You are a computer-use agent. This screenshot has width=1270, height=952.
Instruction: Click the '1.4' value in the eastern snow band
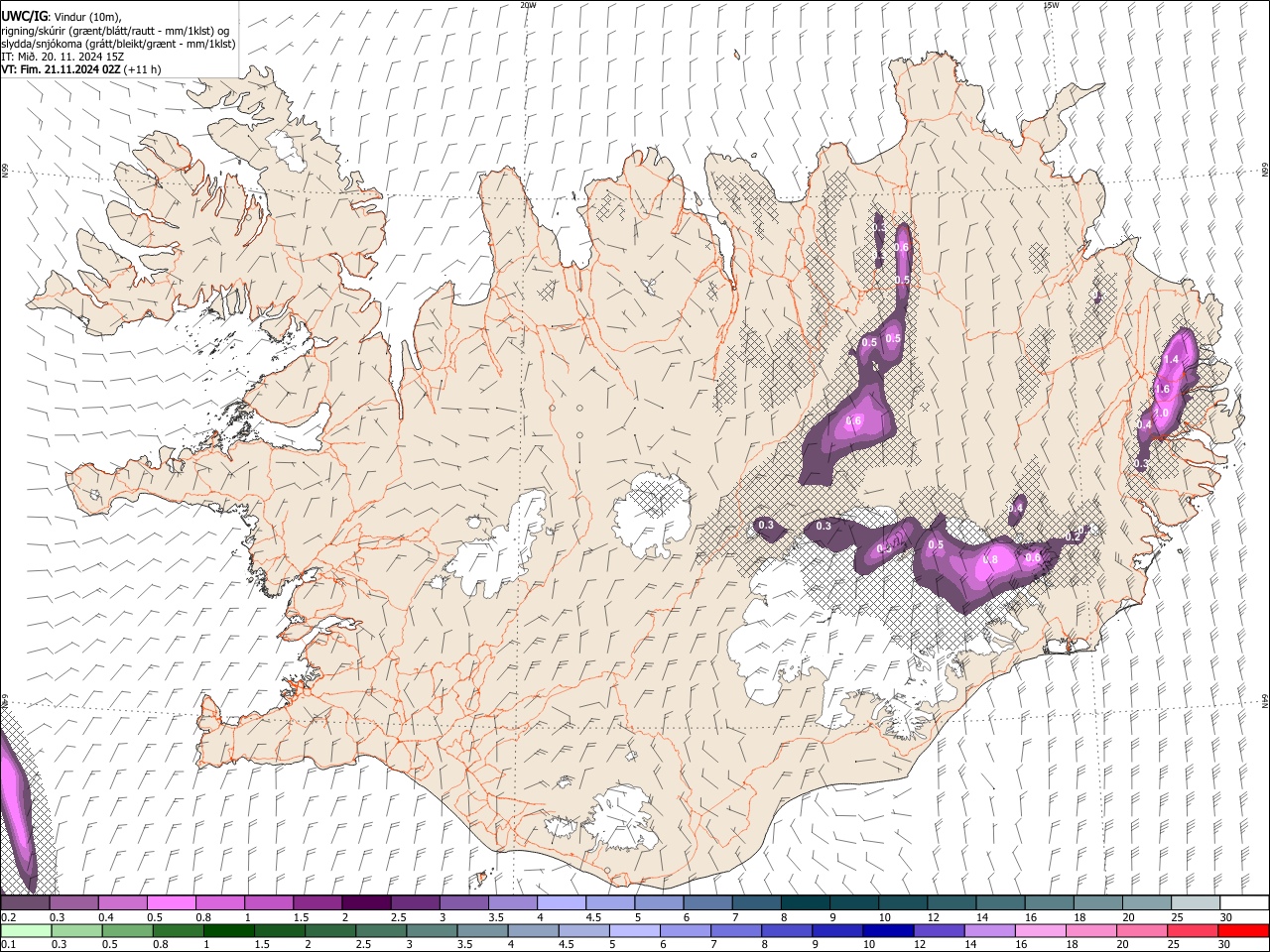1171,359
